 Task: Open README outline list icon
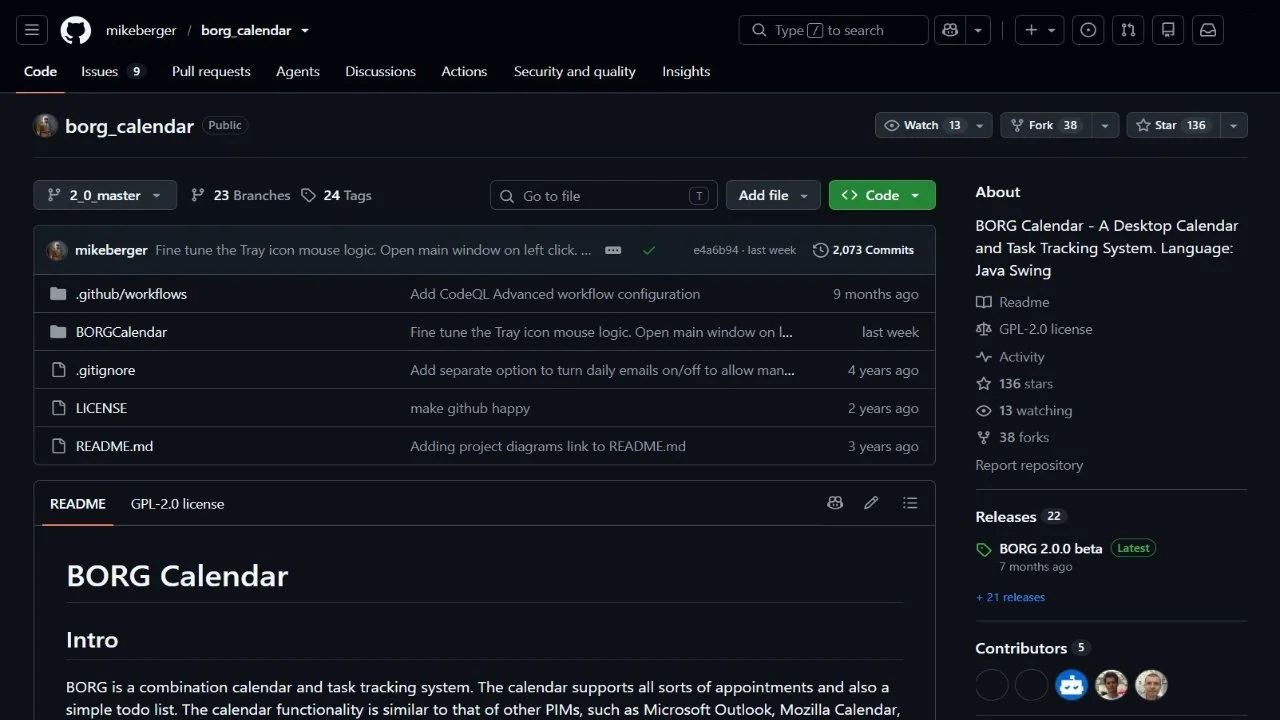point(910,503)
